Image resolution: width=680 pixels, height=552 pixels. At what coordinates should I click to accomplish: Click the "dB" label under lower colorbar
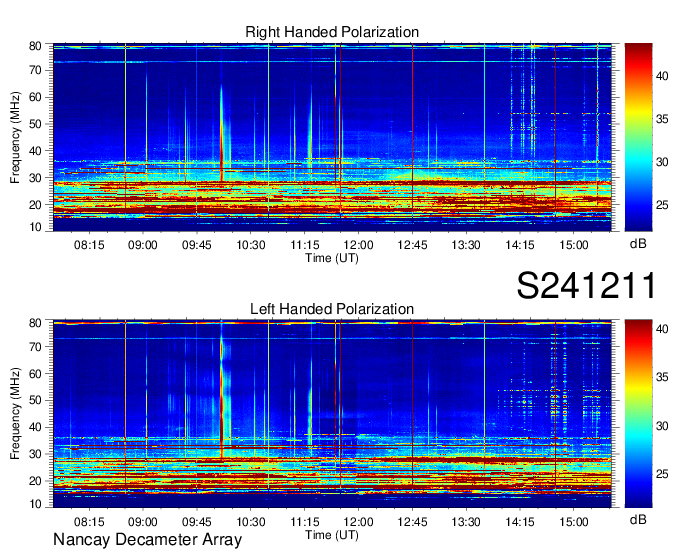pyautogui.click(x=638, y=520)
